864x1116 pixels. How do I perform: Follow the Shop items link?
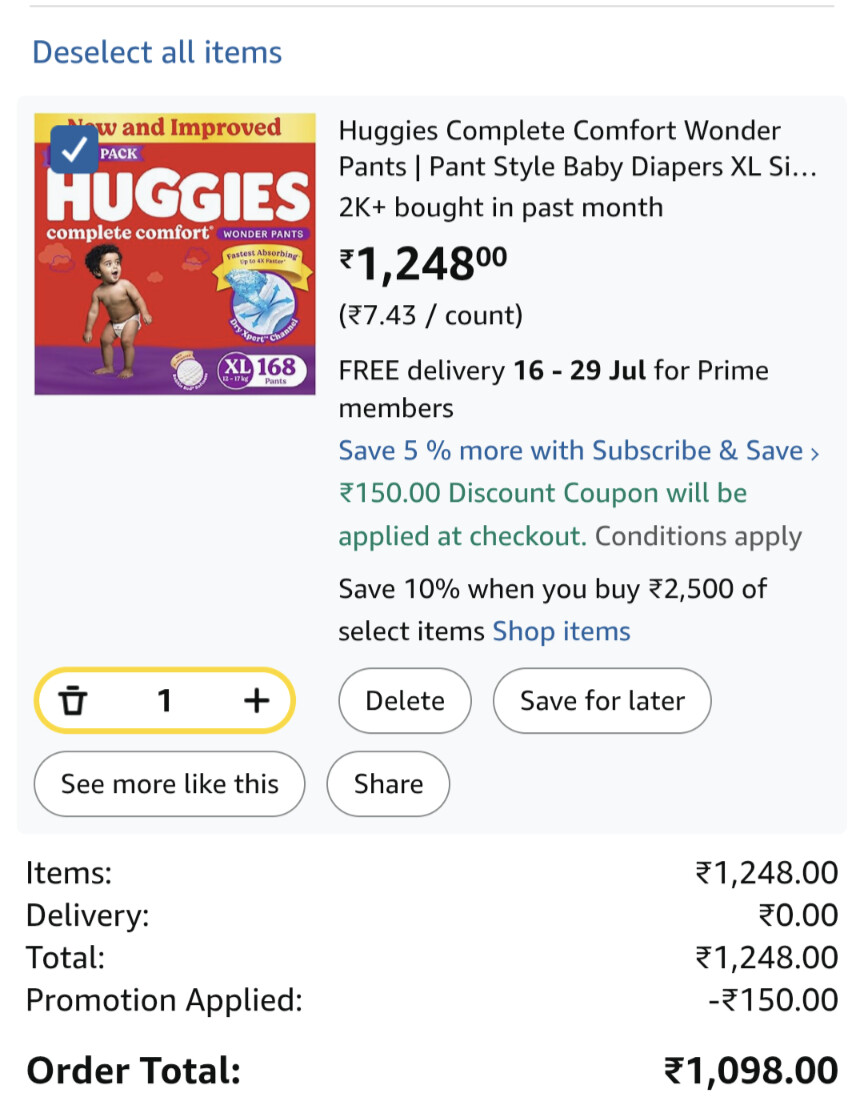click(562, 631)
